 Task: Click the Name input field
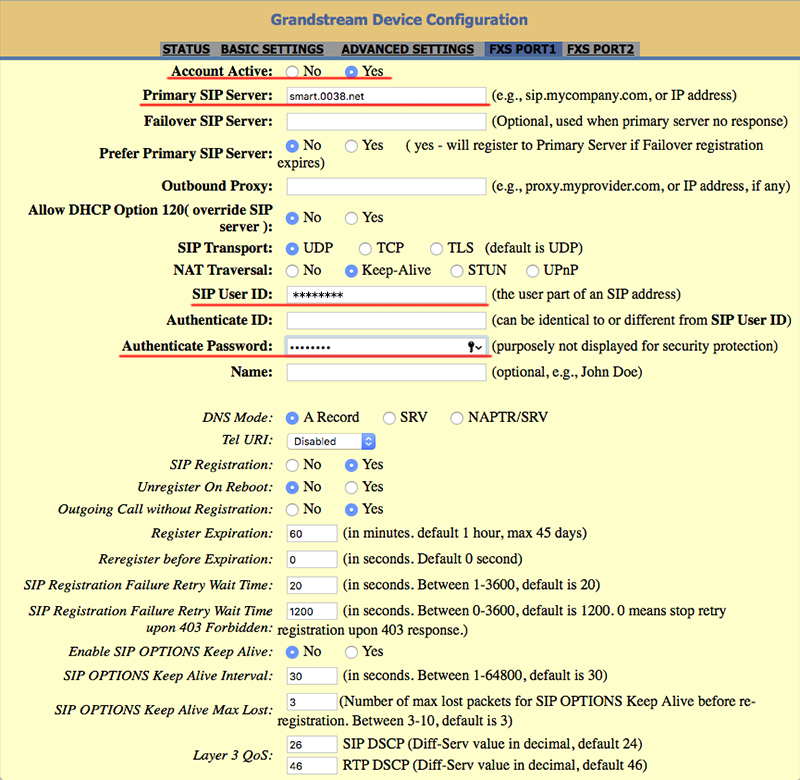click(386, 372)
